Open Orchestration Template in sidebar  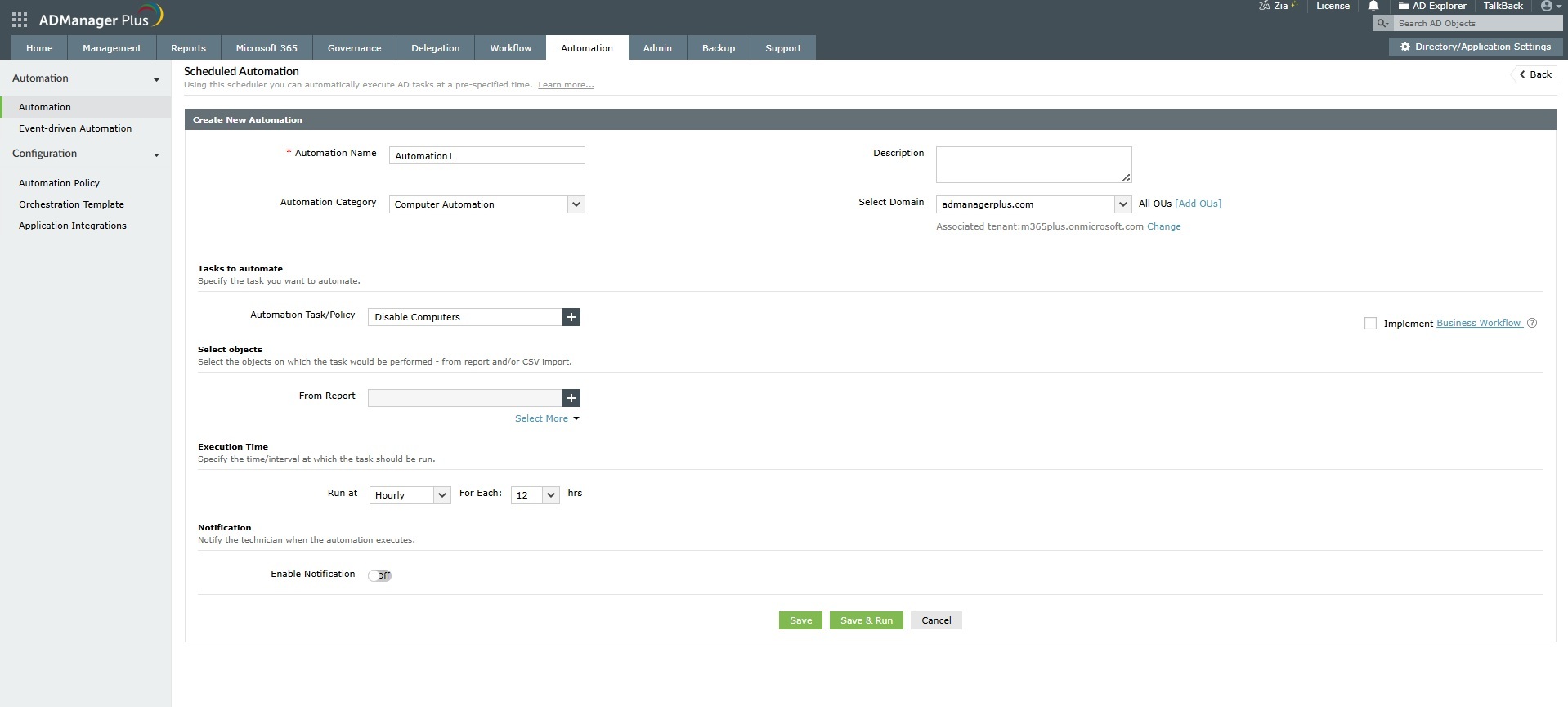tap(71, 204)
